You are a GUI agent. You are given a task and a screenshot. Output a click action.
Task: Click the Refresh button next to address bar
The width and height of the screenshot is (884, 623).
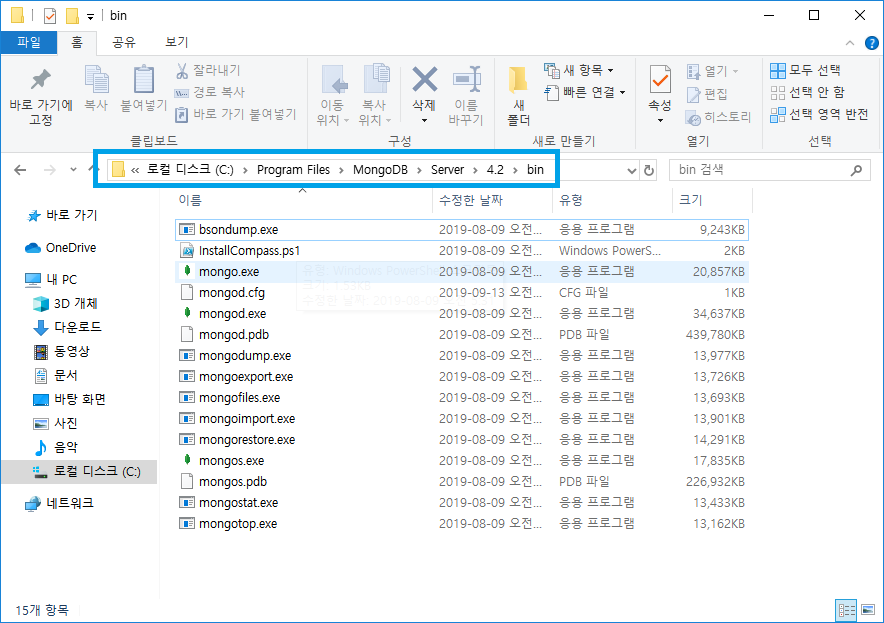pyautogui.click(x=649, y=170)
